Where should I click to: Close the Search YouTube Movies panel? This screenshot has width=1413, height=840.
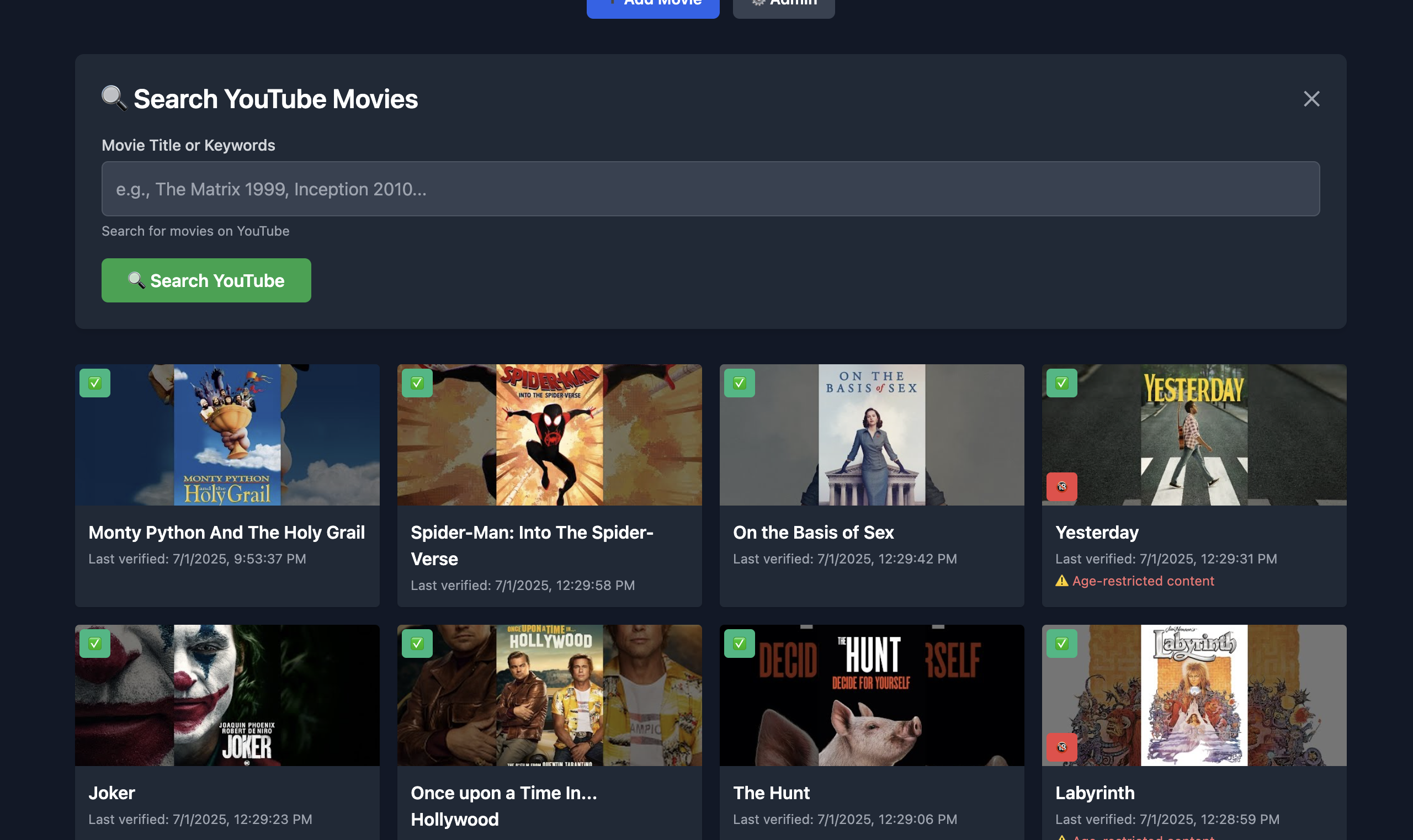click(x=1311, y=99)
